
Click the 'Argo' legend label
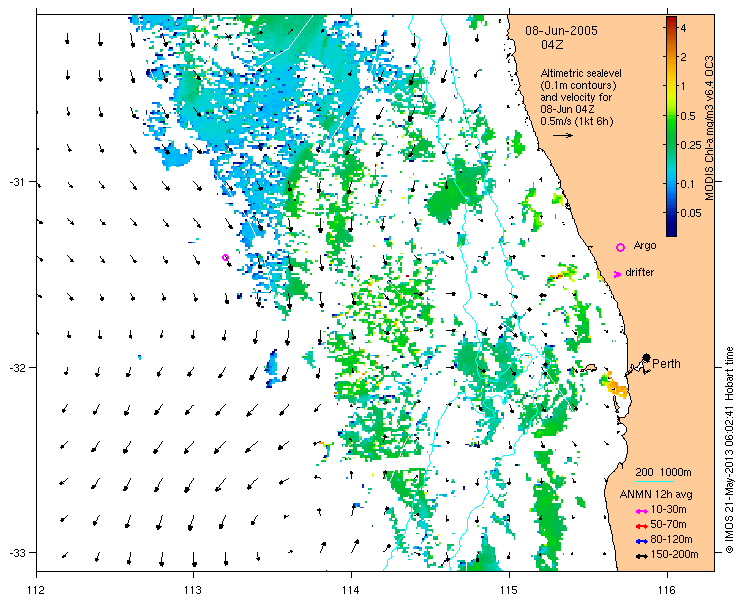point(645,245)
